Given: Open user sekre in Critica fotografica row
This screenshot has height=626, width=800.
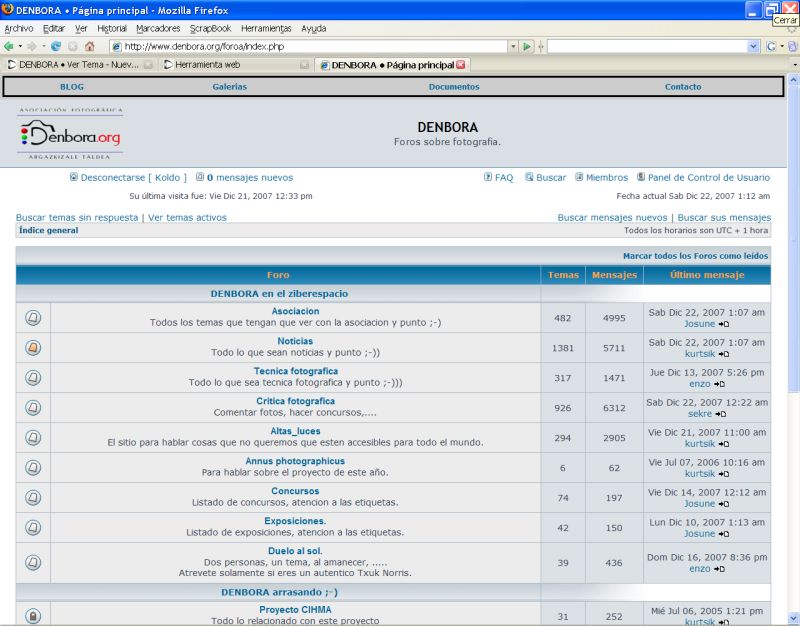Looking at the screenshot, I should [699, 414].
